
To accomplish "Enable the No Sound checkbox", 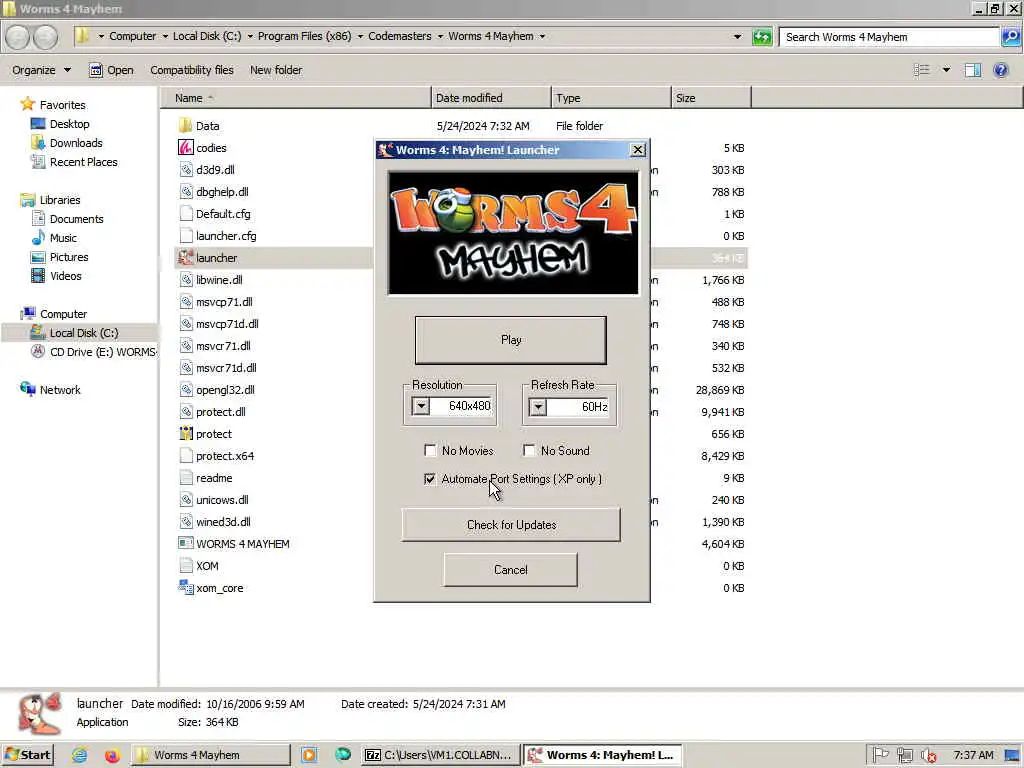I will [x=529, y=451].
